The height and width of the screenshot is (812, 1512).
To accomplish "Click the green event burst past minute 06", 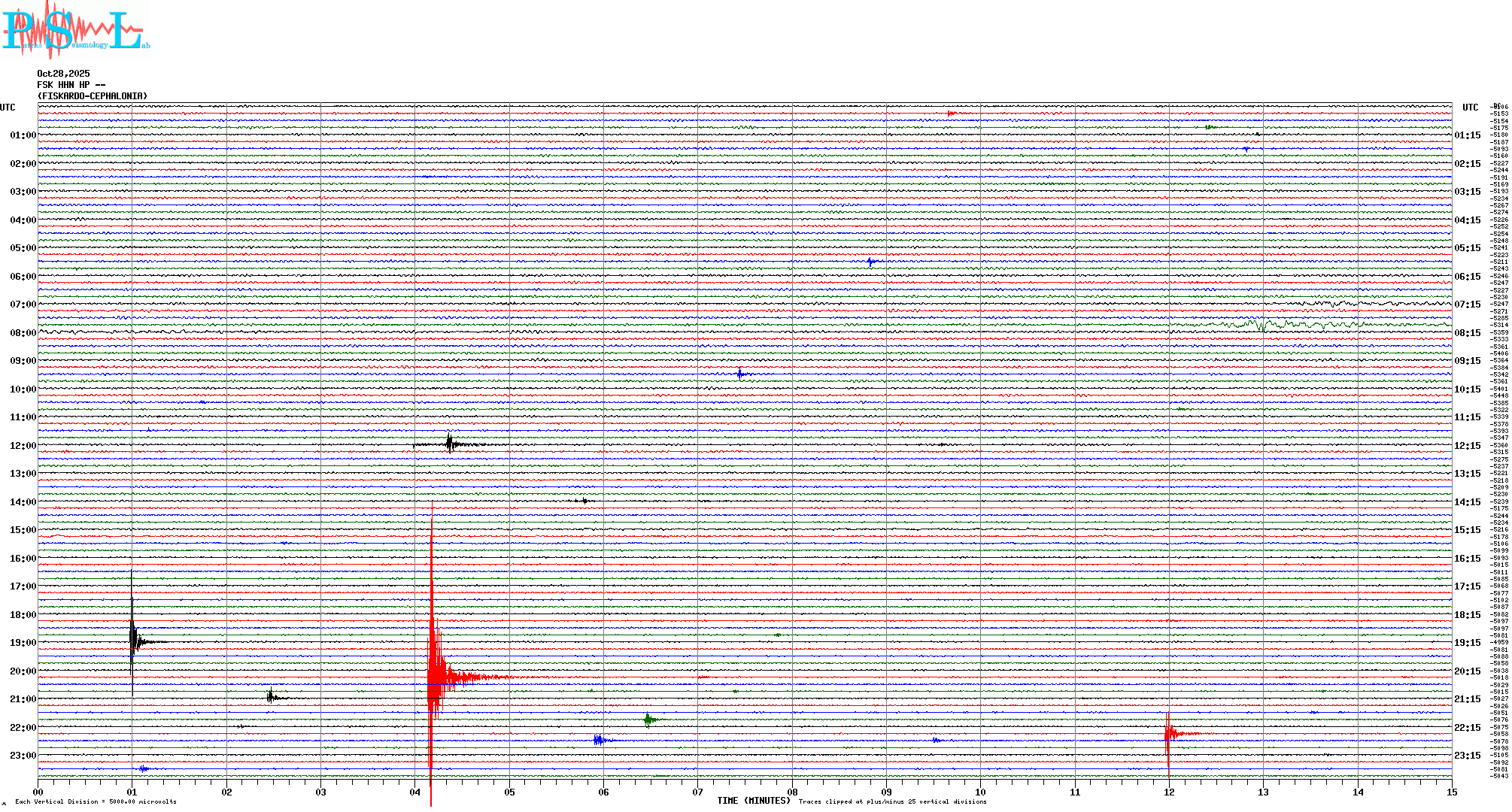I will (x=648, y=720).
